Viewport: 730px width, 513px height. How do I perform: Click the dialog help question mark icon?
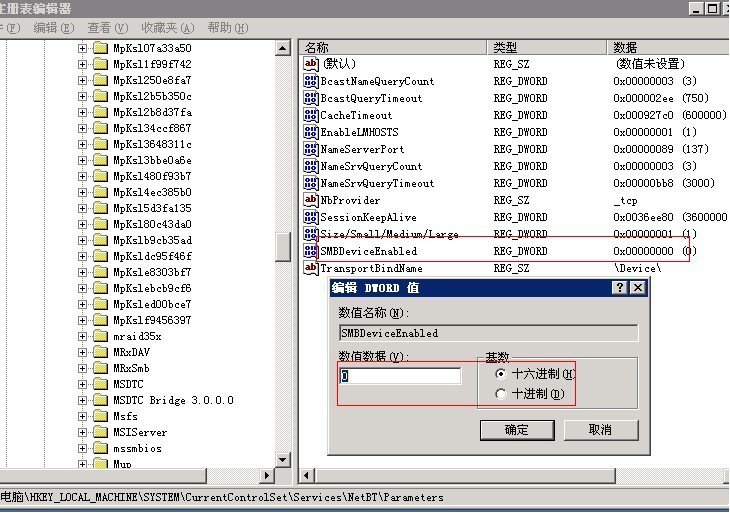(620, 288)
